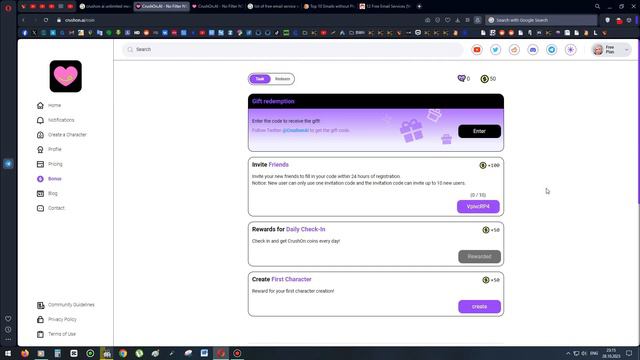Click the Telegram icon in header

pos(552,50)
